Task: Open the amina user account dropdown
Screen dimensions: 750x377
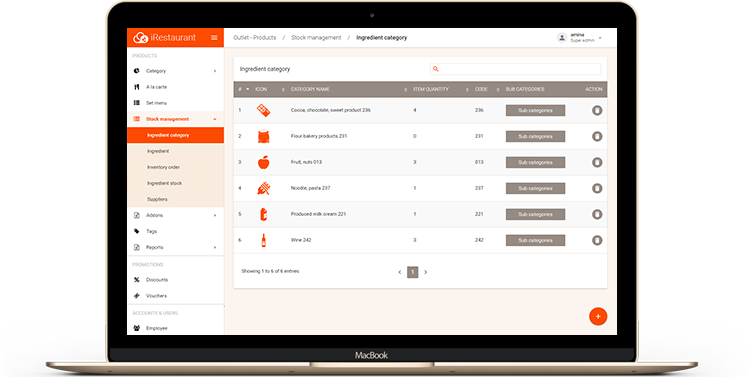Action: pyautogui.click(x=579, y=38)
